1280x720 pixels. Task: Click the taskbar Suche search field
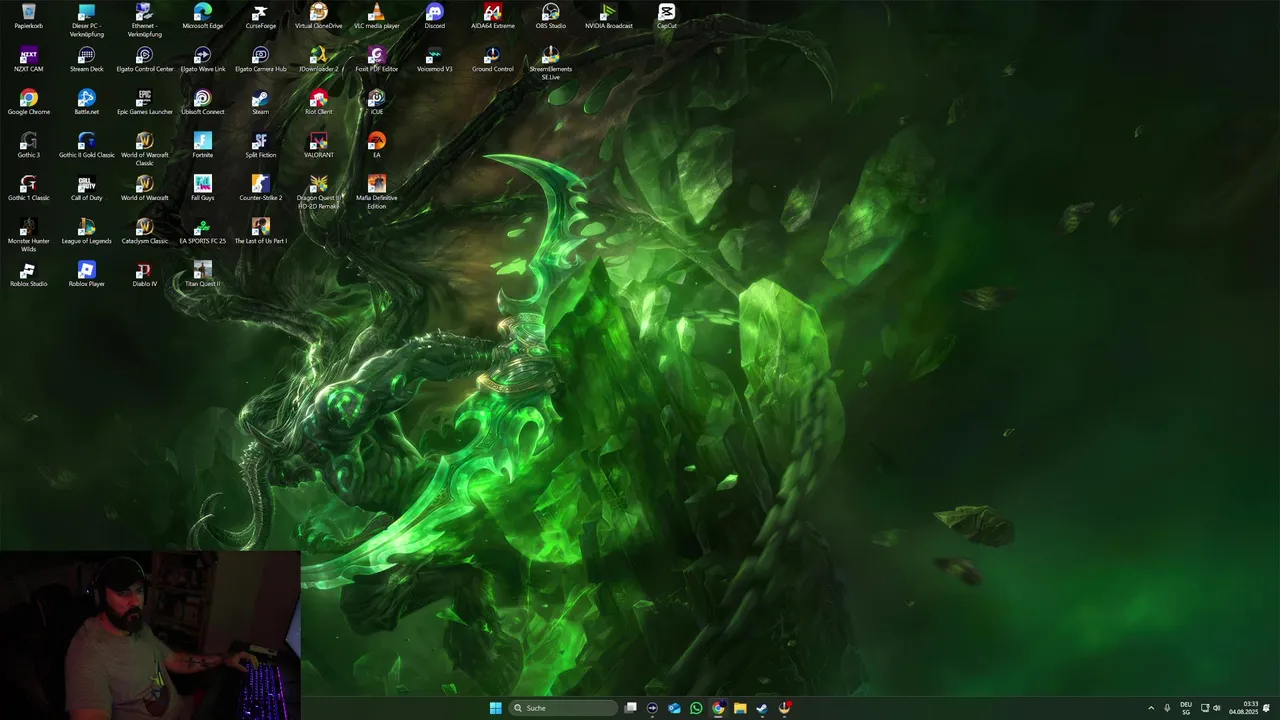[563, 708]
